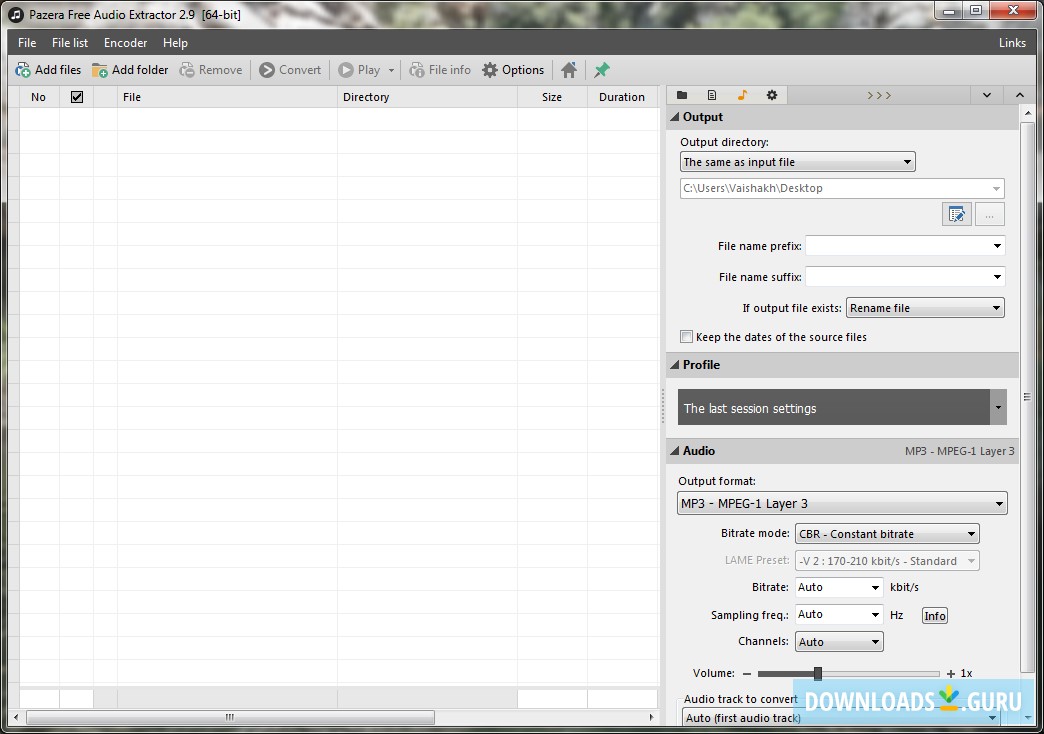Expand all sections with down chevron

point(987,95)
